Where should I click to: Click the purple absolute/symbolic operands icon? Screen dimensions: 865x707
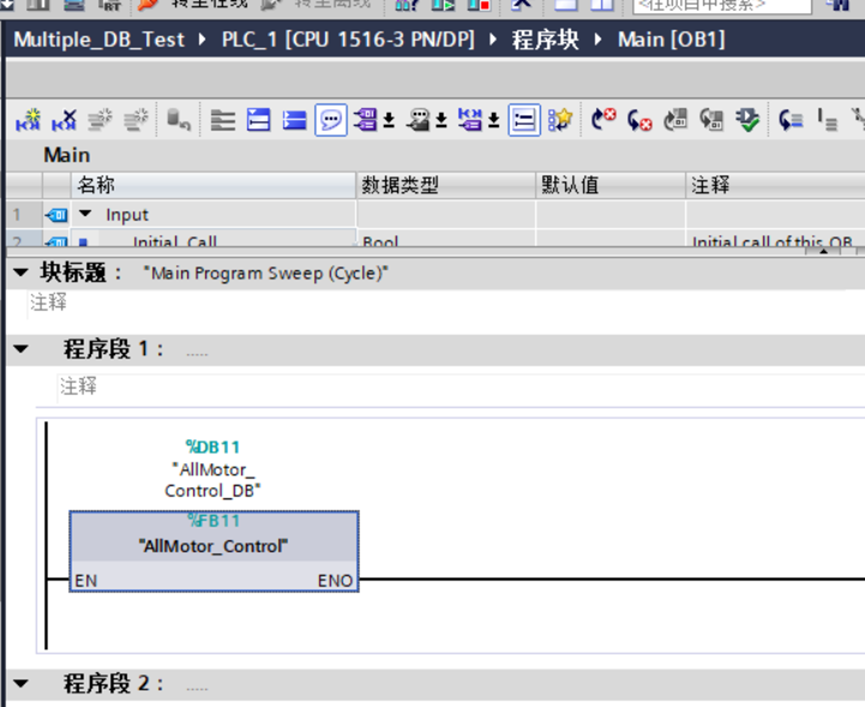click(x=365, y=120)
